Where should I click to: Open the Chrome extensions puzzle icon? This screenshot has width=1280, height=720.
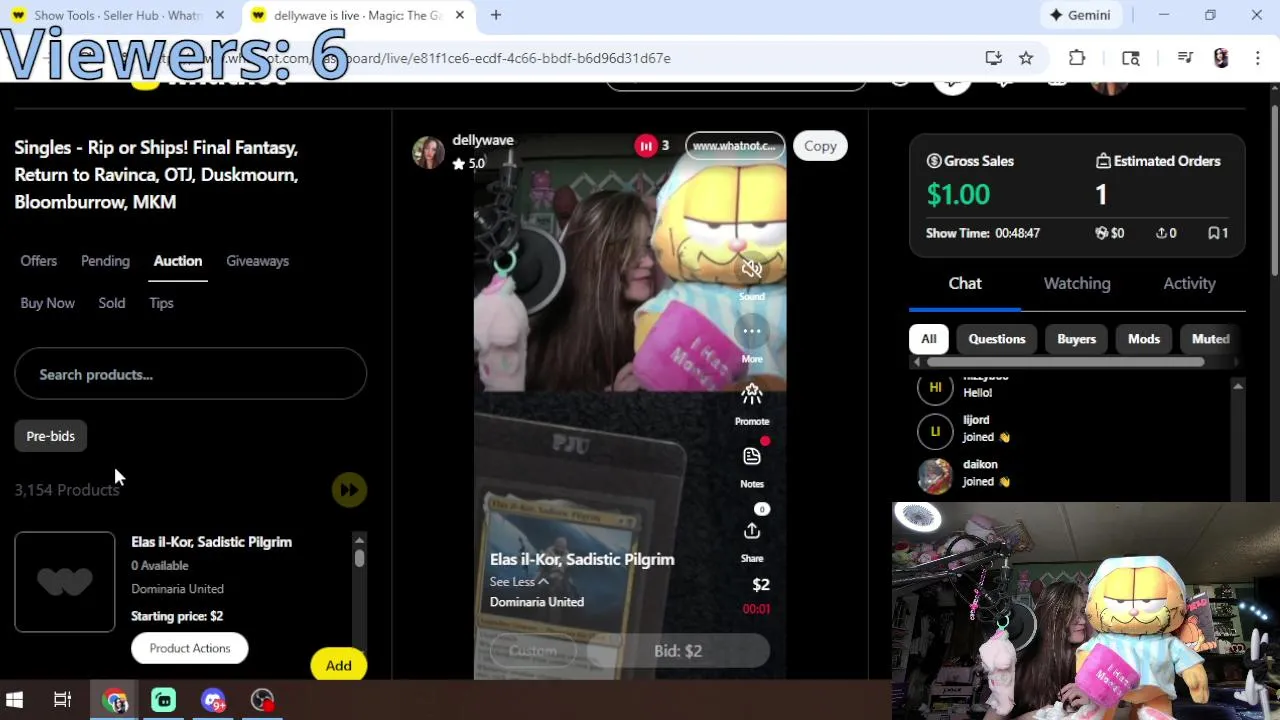[1077, 58]
